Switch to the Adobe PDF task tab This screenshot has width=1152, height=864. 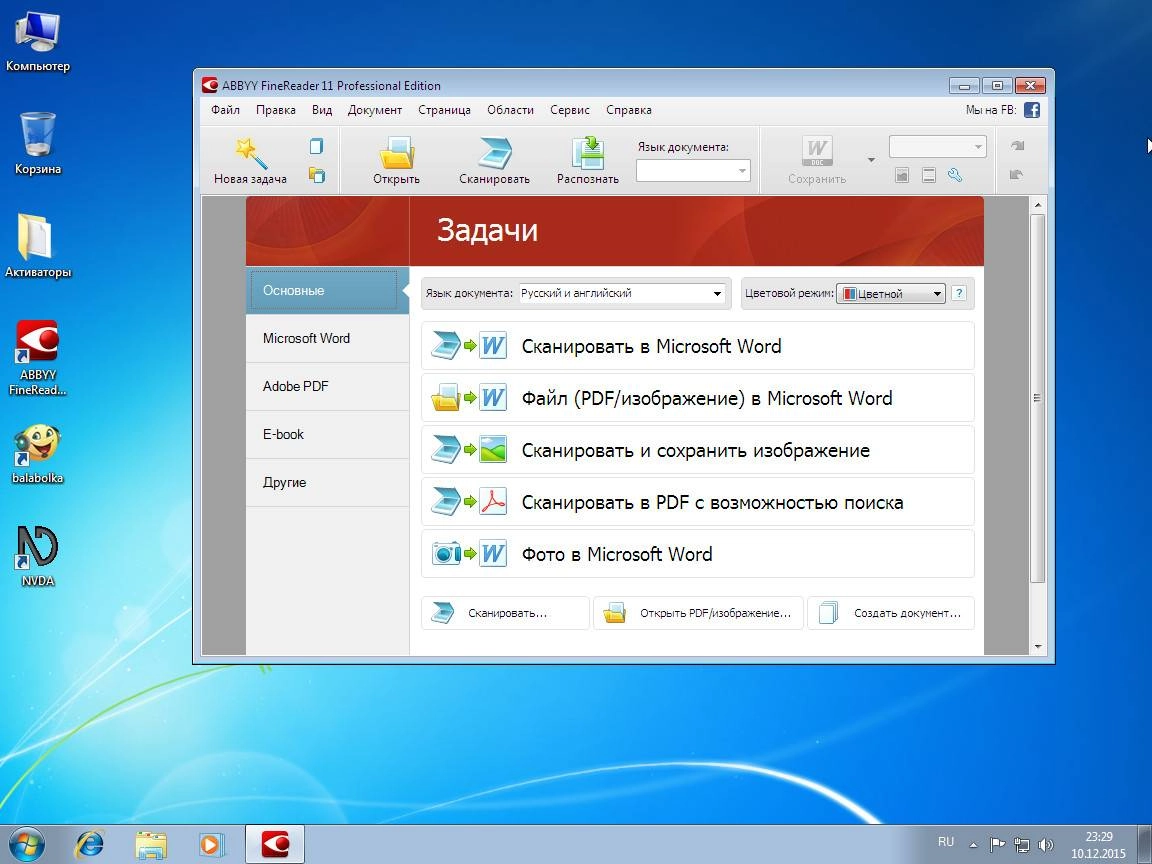coord(327,386)
